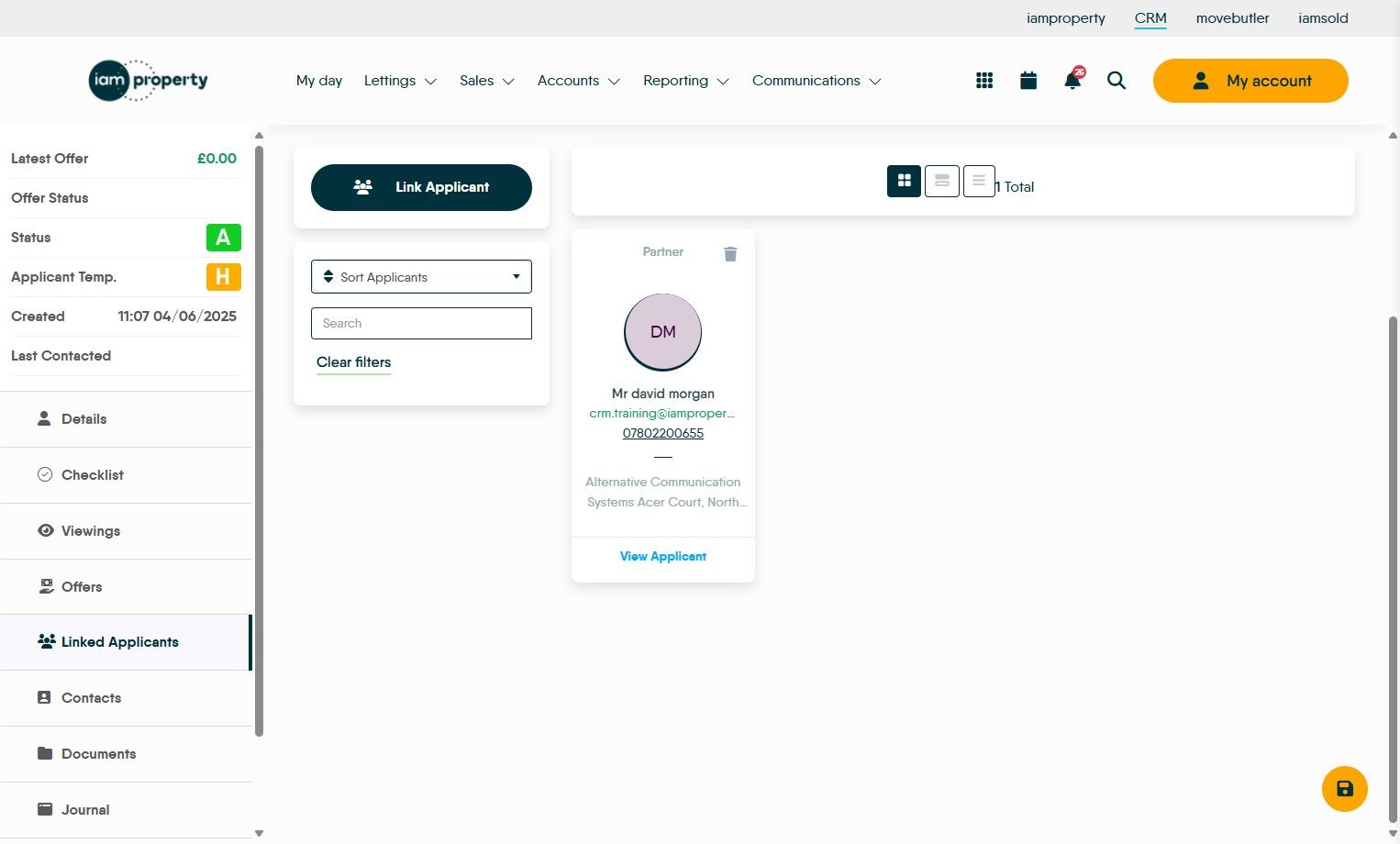
Task: Click the My account button
Action: pyautogui.click(x=1250, y=81)
